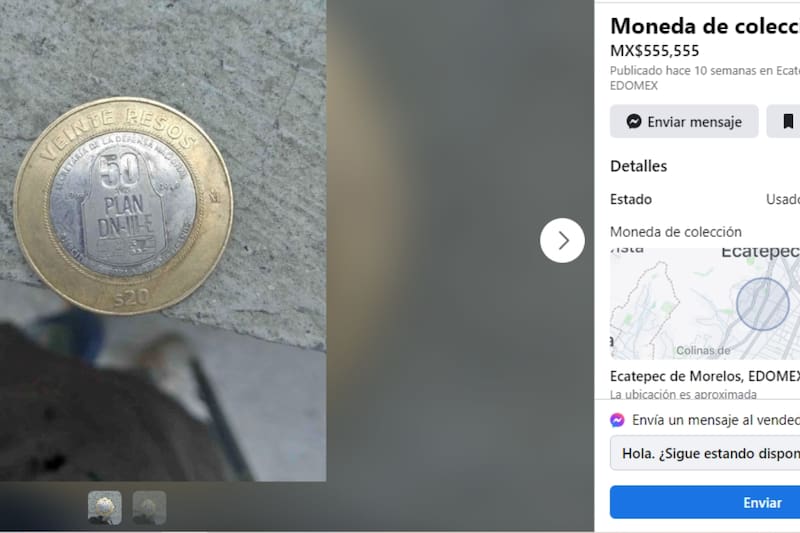800x533 pixels.
Task: Click the Messenger icon in Enviar mensaje
Action: coord(634,121)
